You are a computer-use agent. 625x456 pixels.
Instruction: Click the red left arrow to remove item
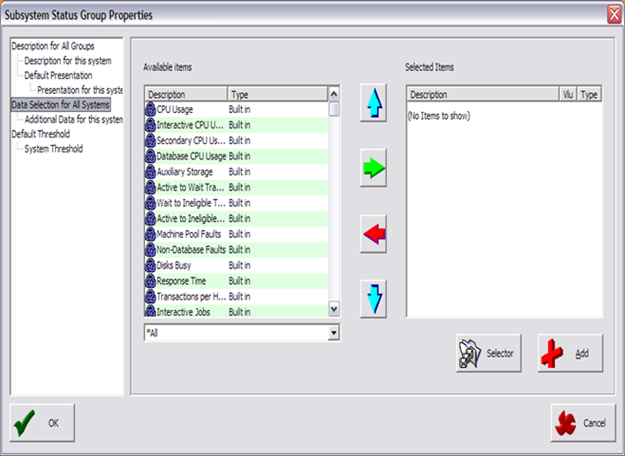373,235
